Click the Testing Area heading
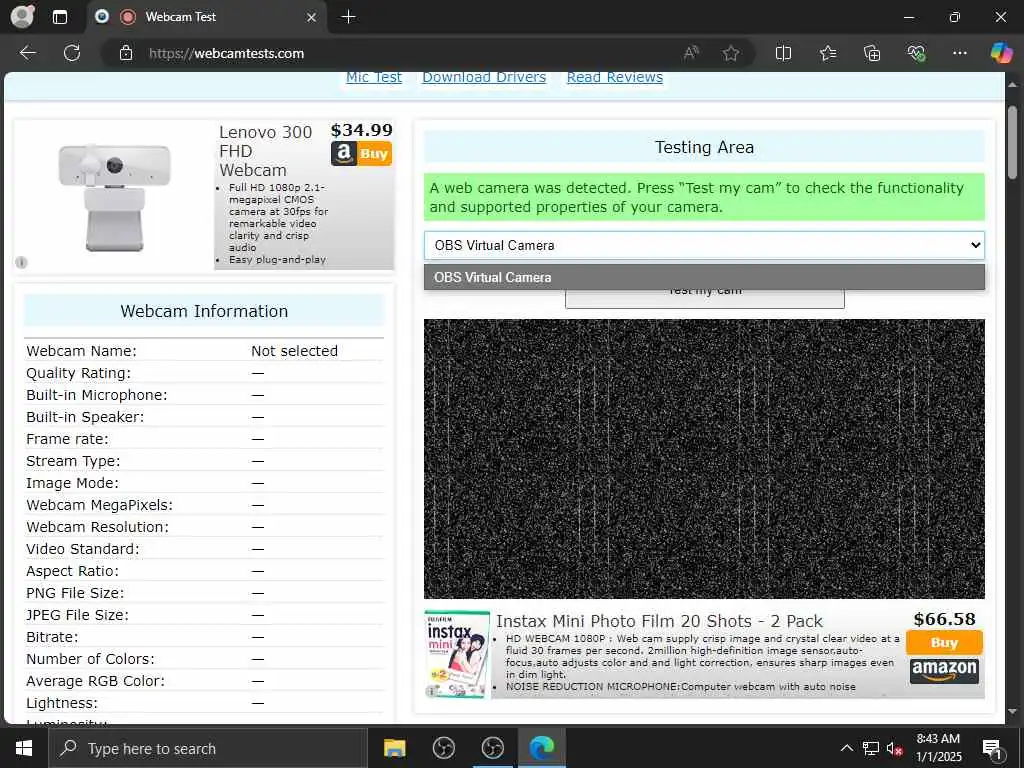This screenshot has height=768, width=1024. pos(704,147)
